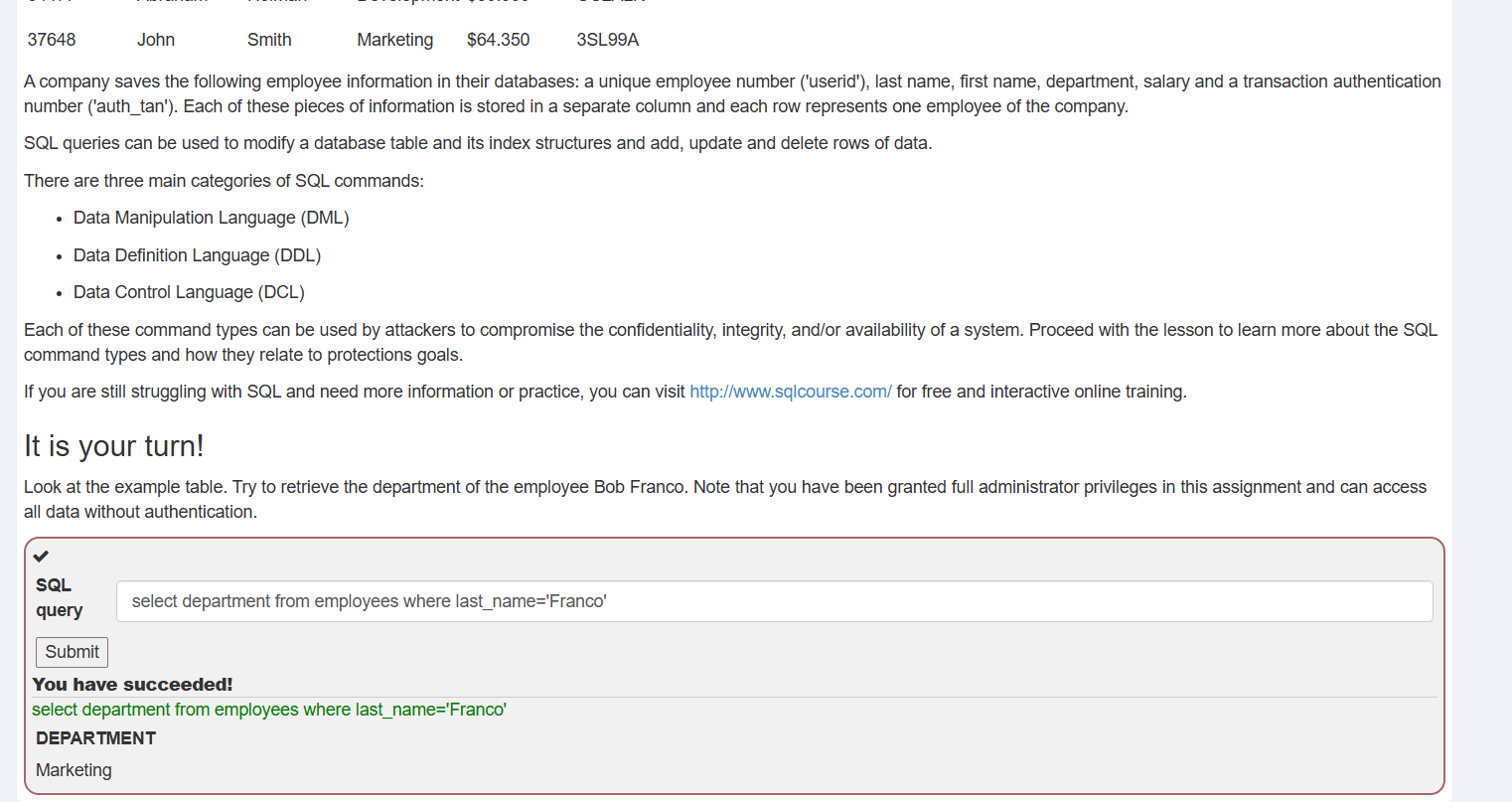This screenshot has width=1512, height=802.
Task: Click the green echoed SQL query text
Action: click(x=269, y=710)
